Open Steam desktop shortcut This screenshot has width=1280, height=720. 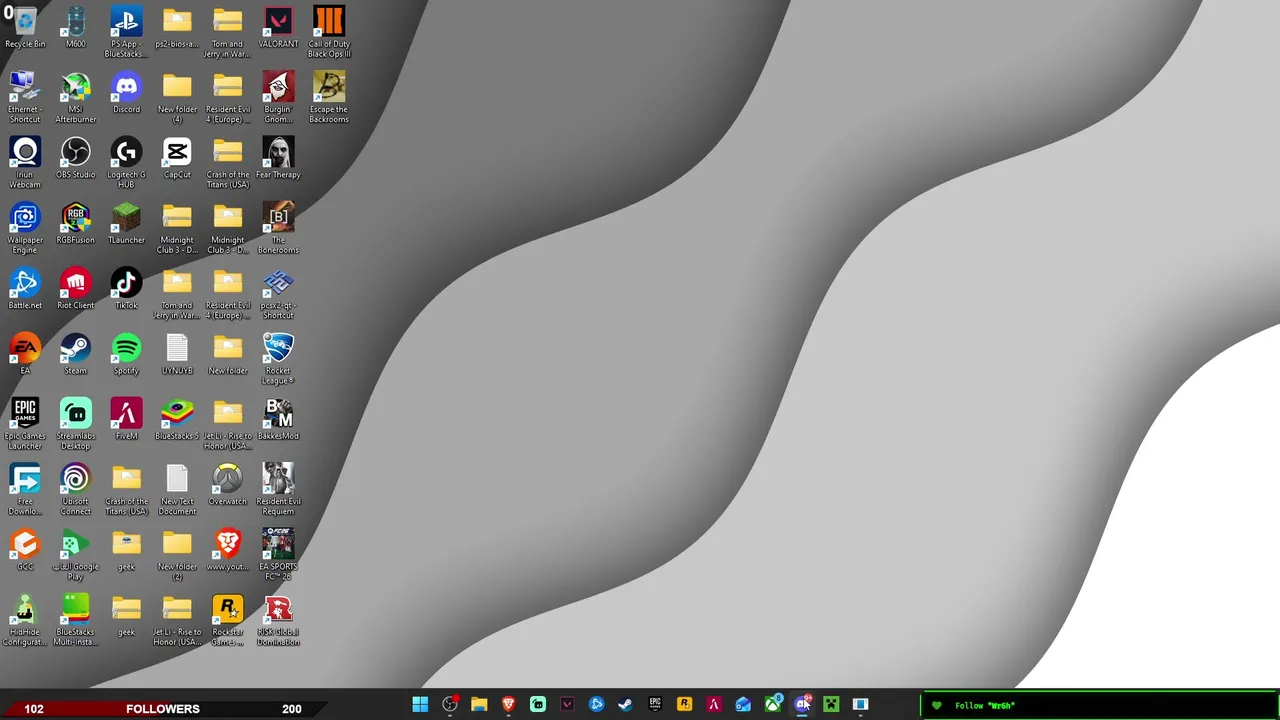[x=76, y=355]
